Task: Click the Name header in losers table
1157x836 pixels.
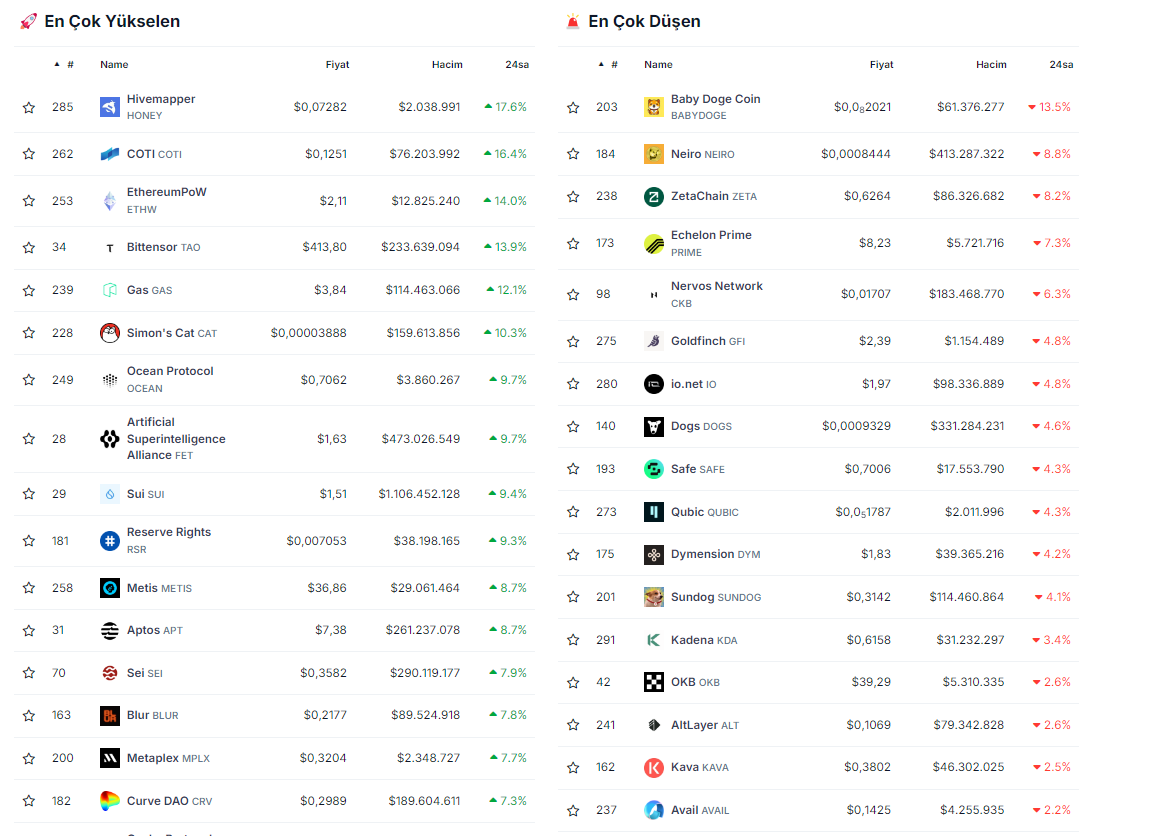Action: coord(658,65)
